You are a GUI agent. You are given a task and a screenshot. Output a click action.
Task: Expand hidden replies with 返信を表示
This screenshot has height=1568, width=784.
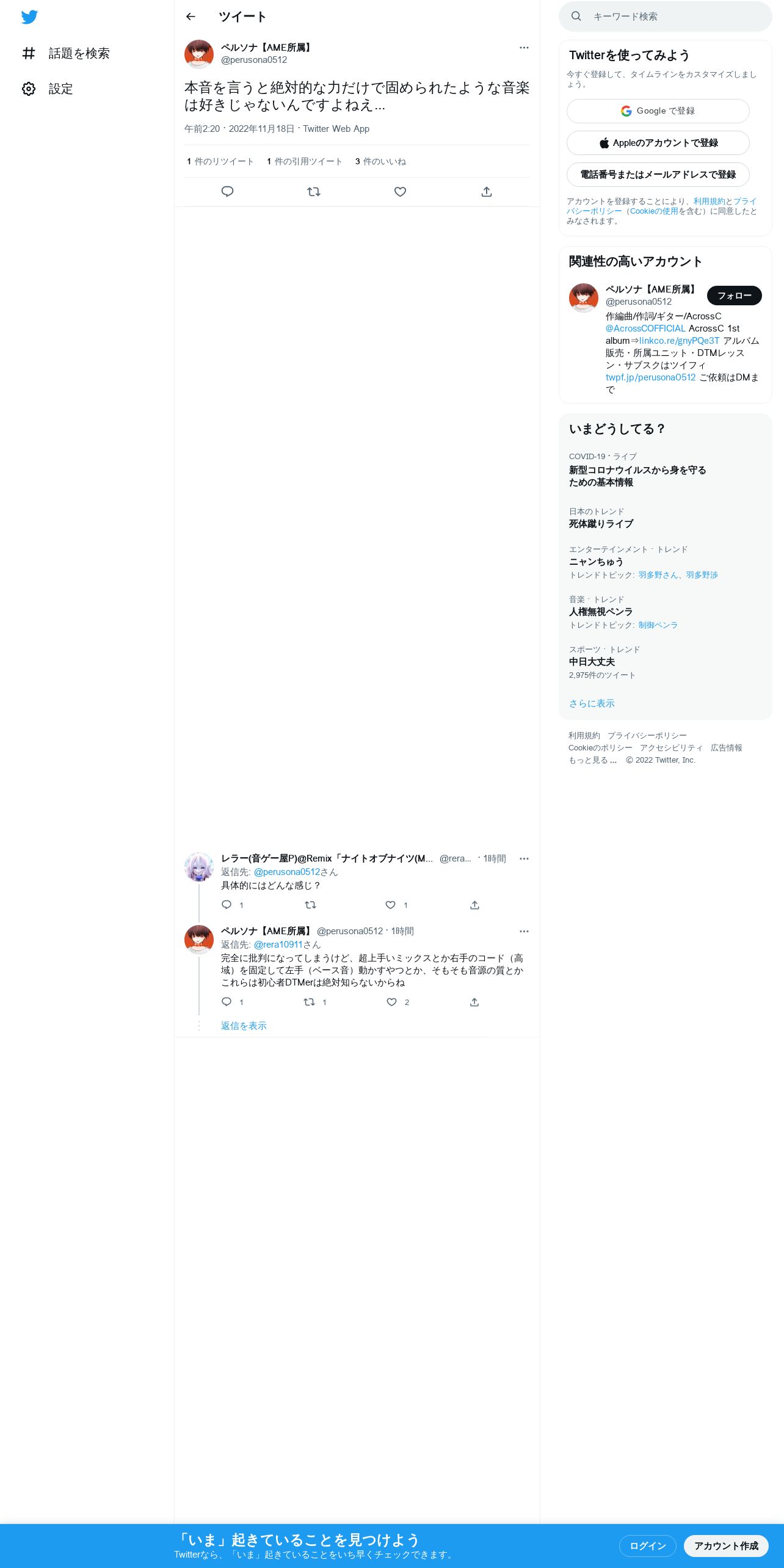[x=244, y=1026]
